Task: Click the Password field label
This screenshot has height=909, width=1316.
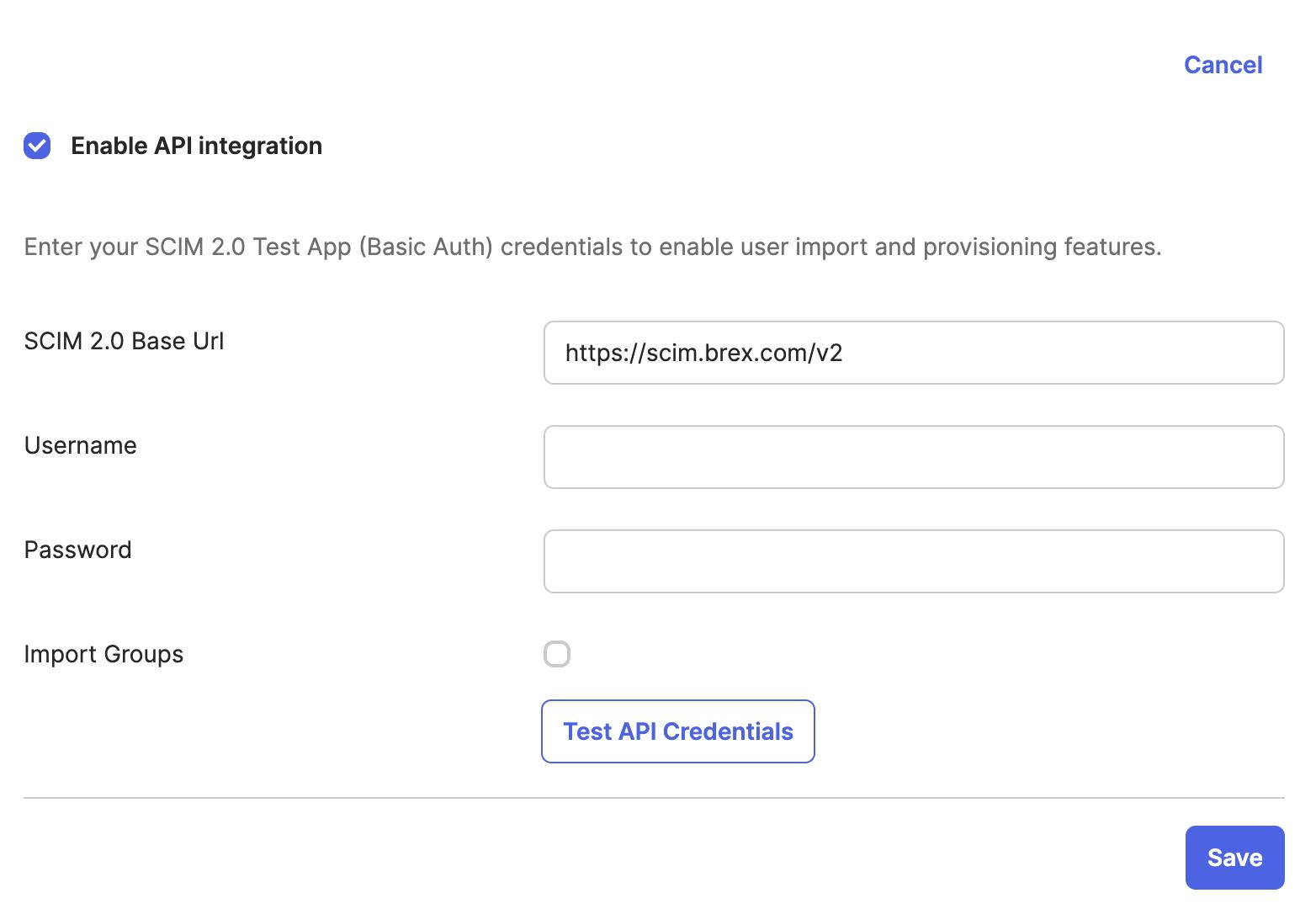Action: coord(77,550)
